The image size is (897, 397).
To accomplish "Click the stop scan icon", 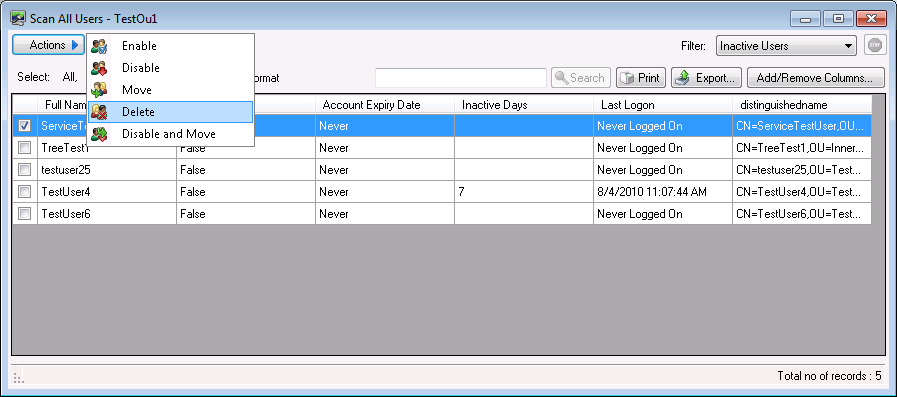I will (875, 46).
